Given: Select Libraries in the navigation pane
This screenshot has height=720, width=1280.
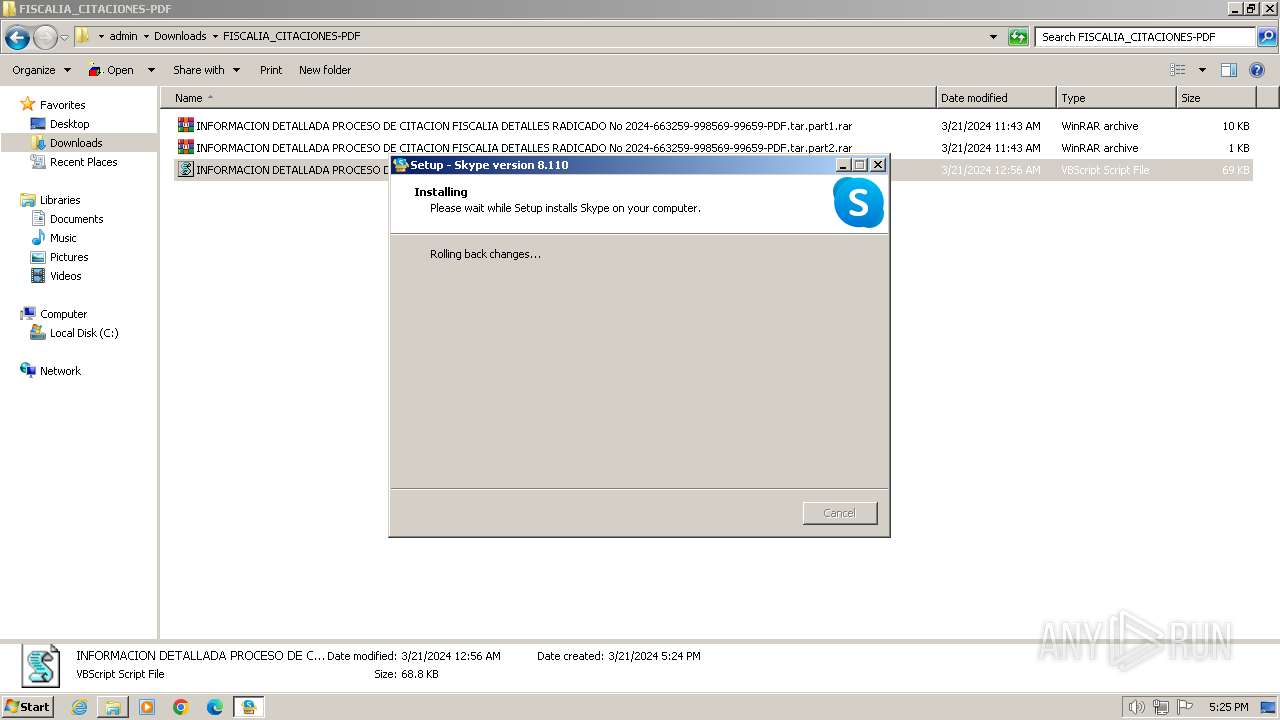Looking at the screenshot, I should point(60,200).
